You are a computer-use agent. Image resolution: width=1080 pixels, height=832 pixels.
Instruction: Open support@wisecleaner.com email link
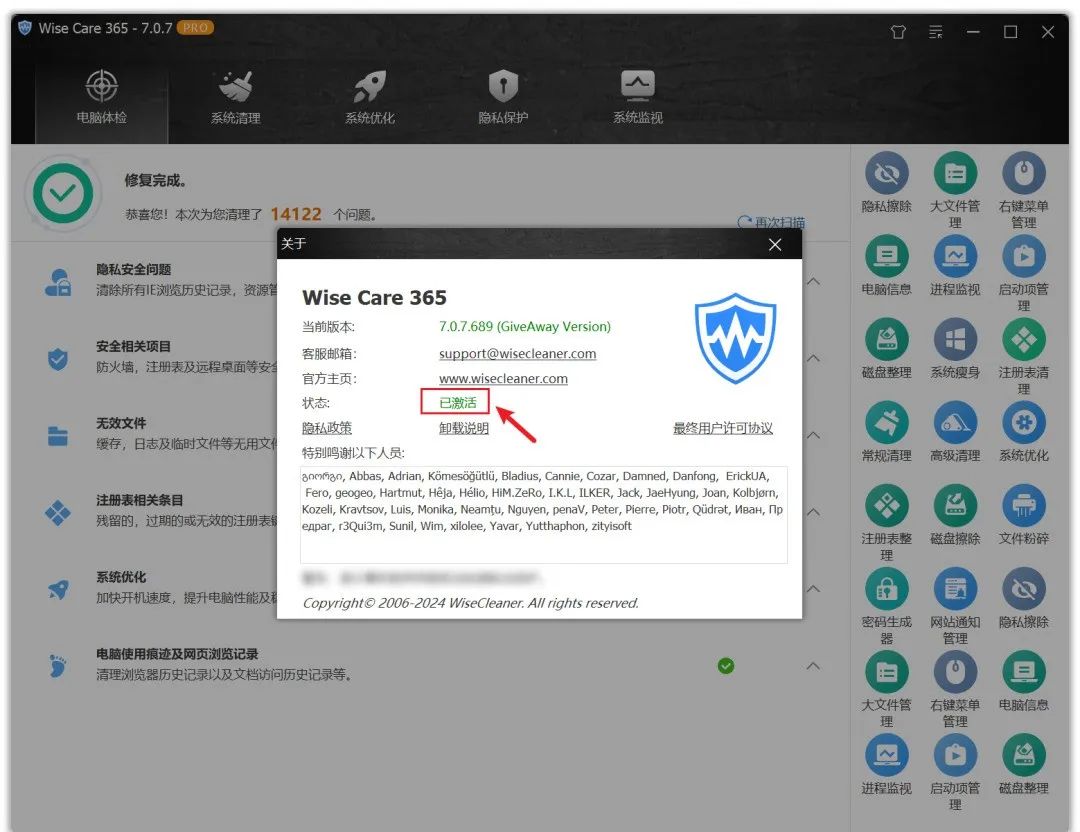(x=518, y=353)
